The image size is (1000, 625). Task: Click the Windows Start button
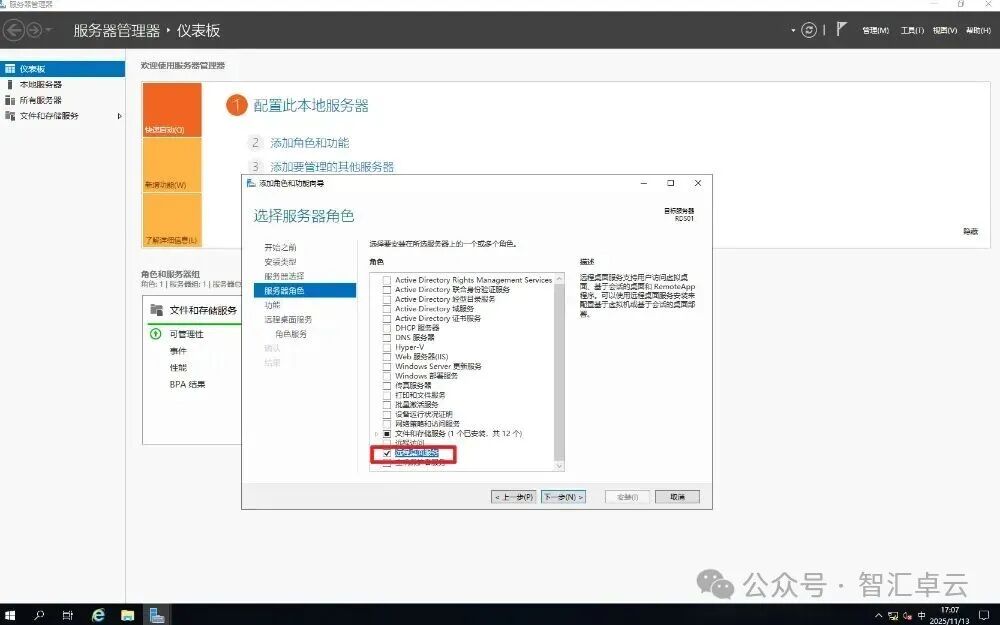[x=11, y=614]
